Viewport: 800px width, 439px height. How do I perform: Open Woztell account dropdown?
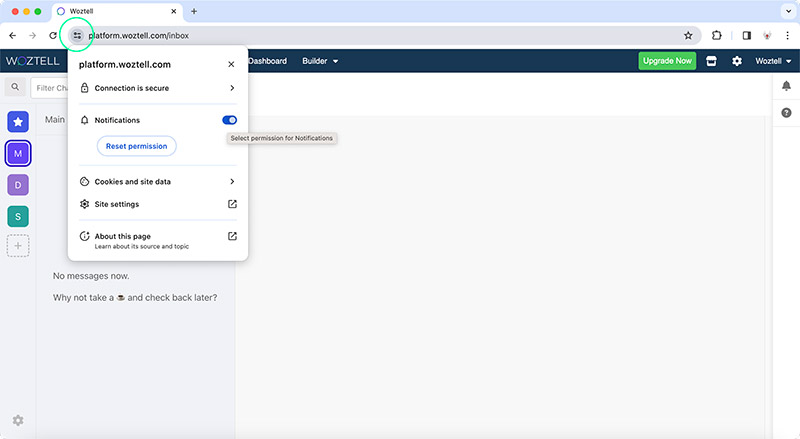(773, 61)
